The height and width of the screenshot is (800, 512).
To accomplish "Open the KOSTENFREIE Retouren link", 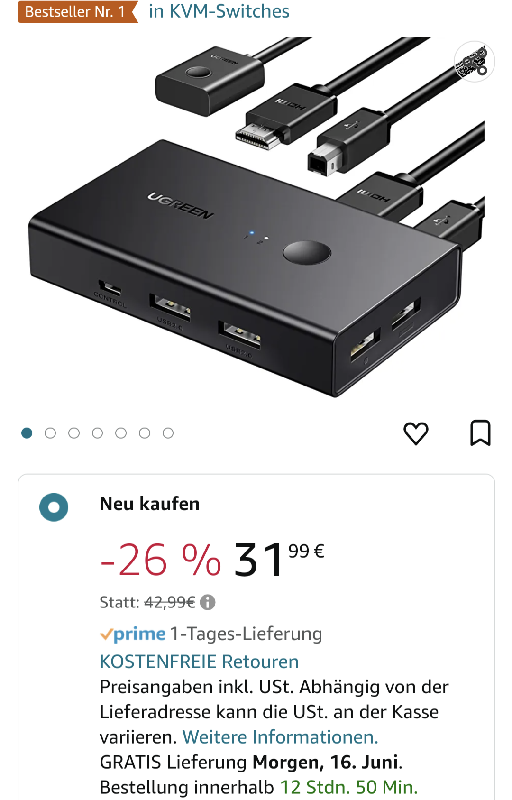I will pos(199,662).
